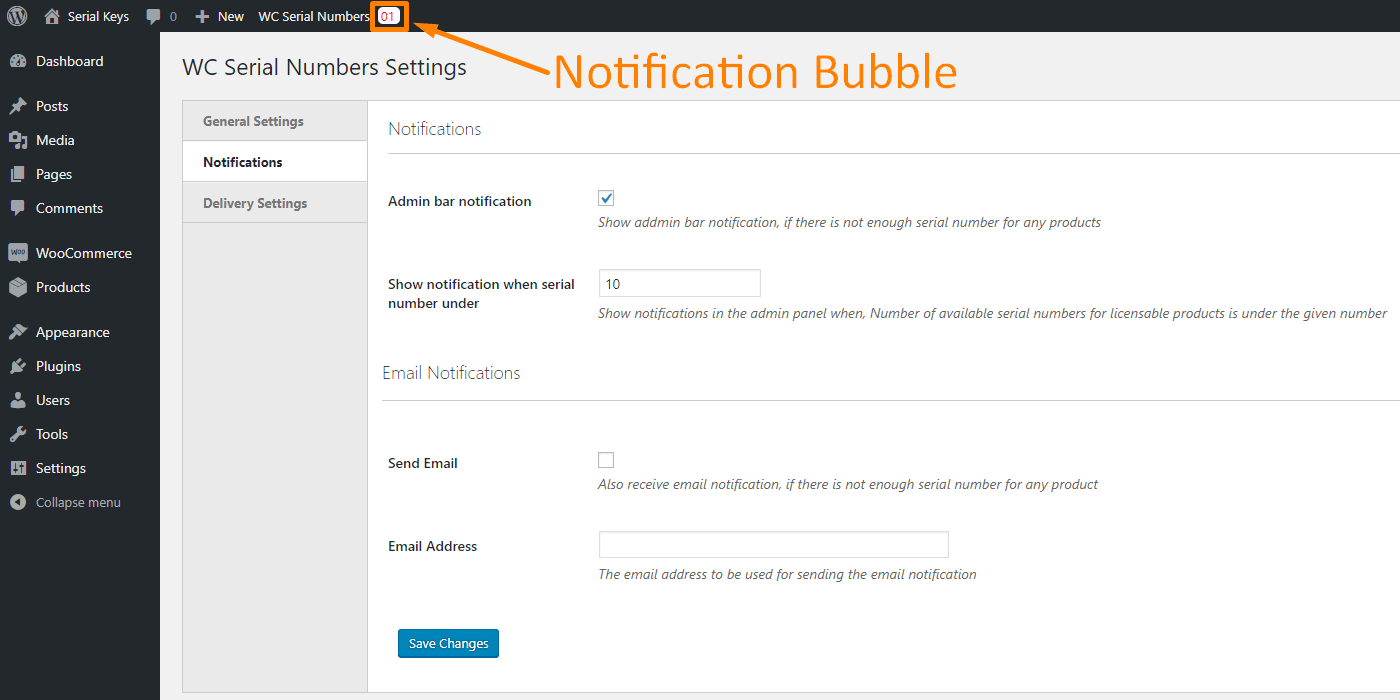Click the Dashboard gauge icon
The image size is (1400, 700).
(x=18, y=61)
